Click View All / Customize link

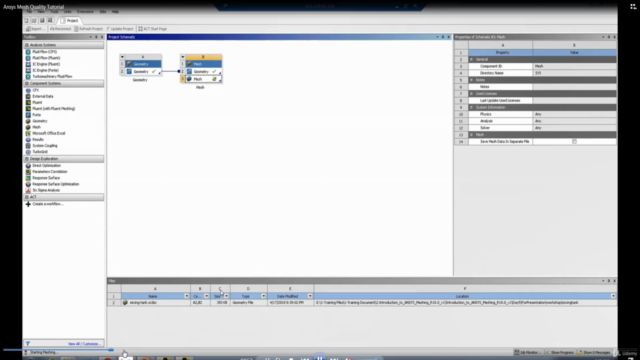pos(84,344)
